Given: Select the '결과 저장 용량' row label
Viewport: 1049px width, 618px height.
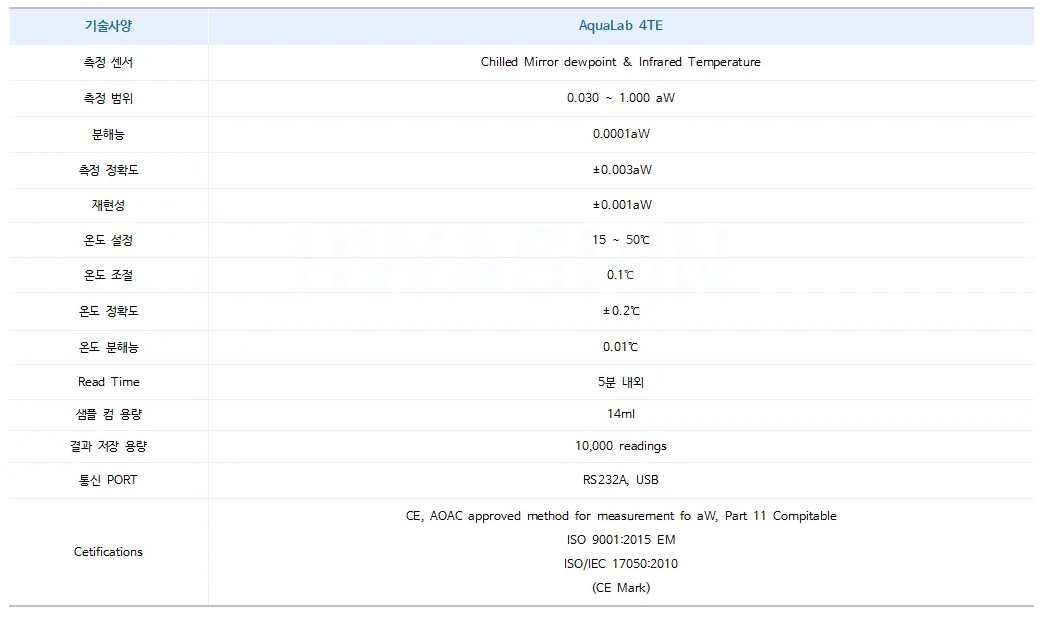Looking at the screenshot, I should [108, 446].
